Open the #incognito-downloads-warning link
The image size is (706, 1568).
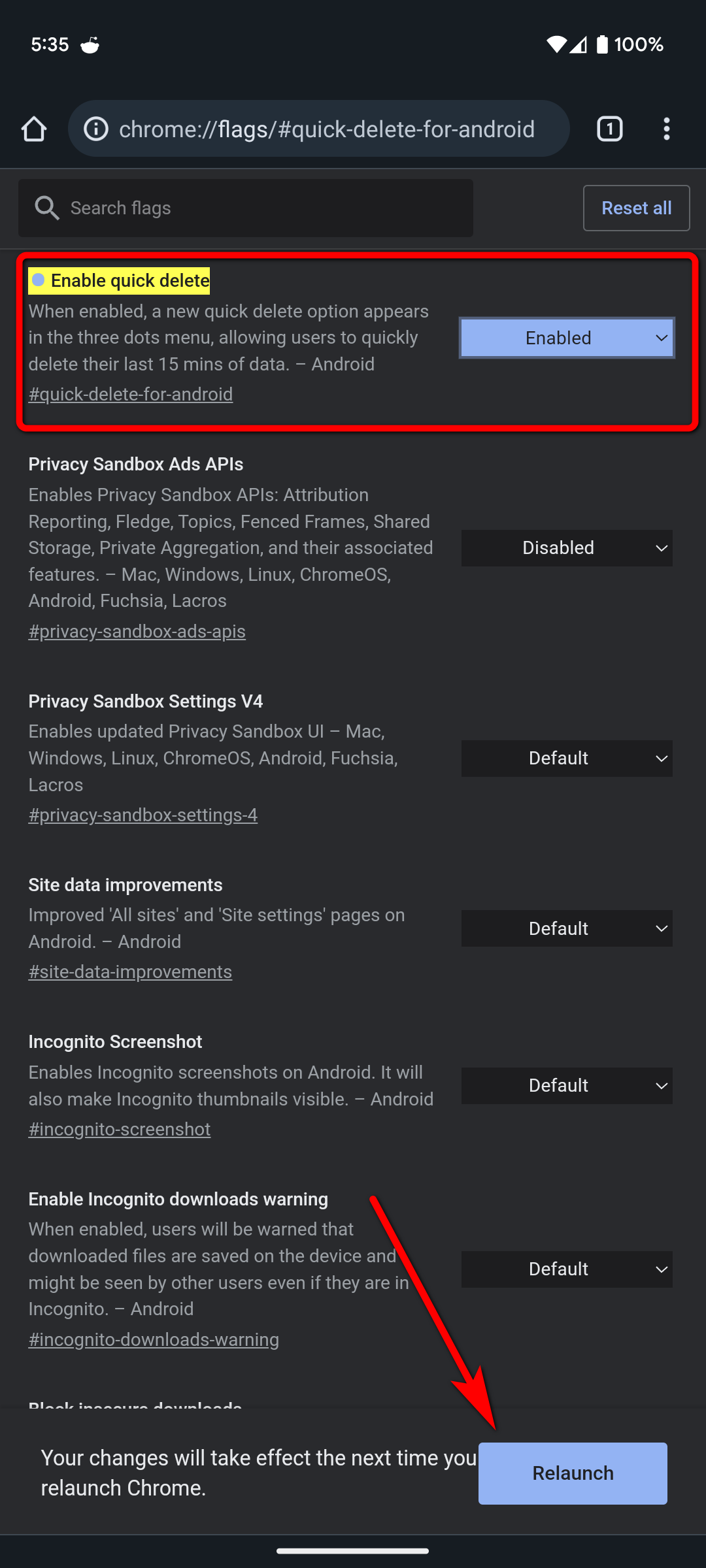(153, 1339)
